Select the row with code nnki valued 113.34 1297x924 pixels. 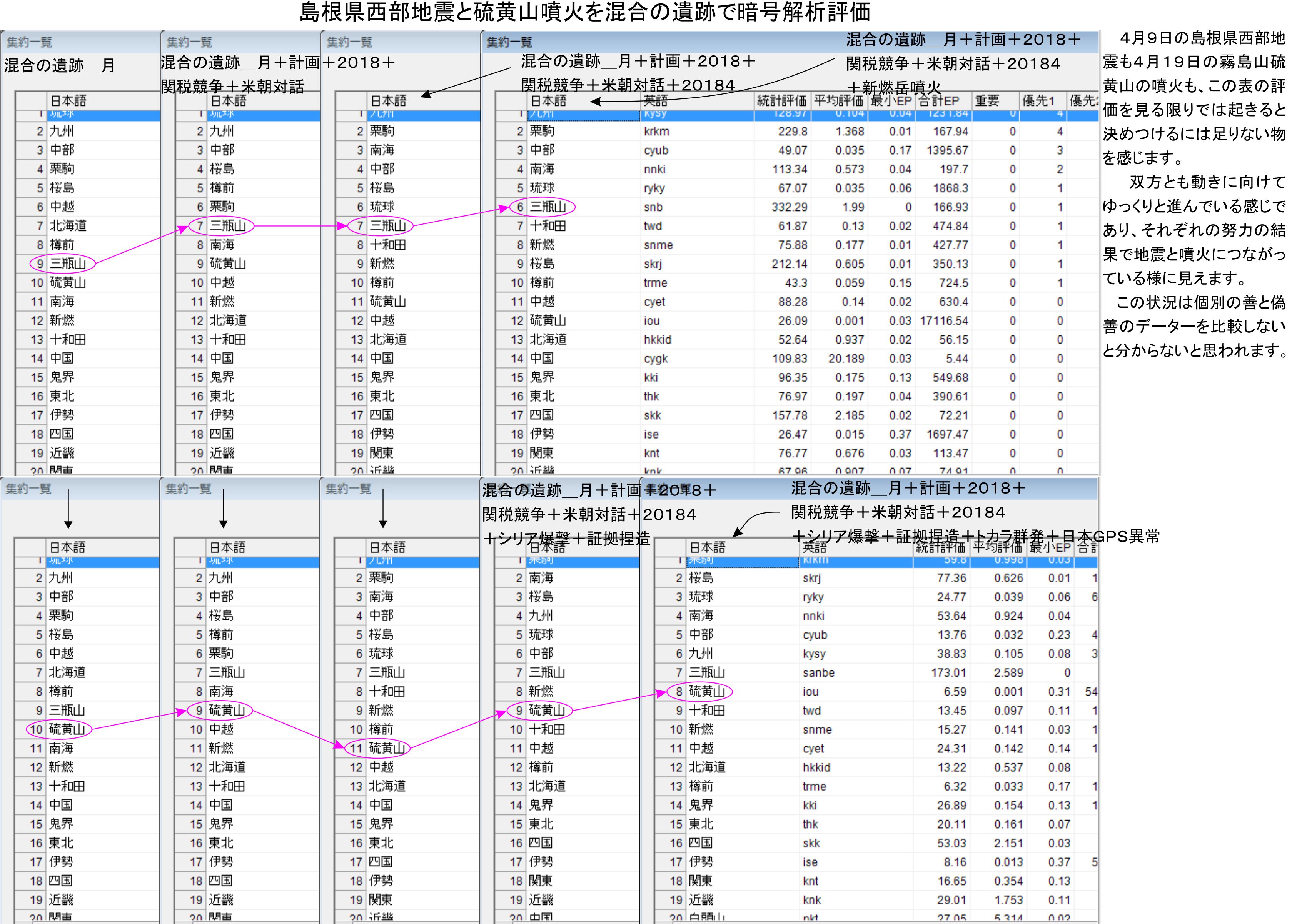pos(654,170)
